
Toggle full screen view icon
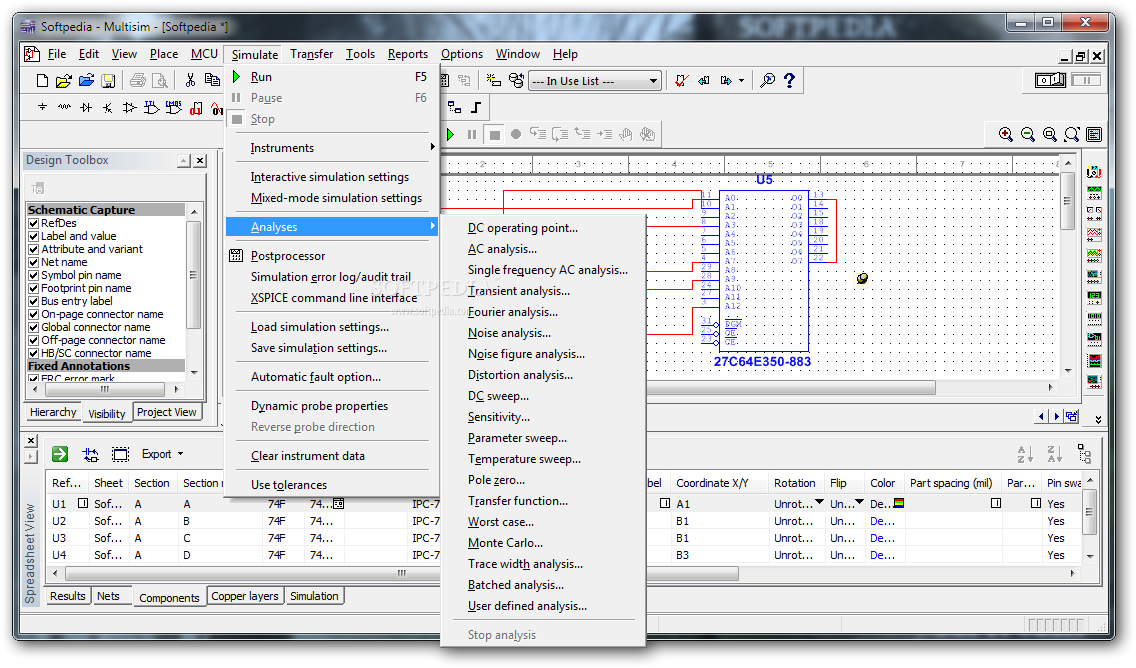coord(1094,135)
